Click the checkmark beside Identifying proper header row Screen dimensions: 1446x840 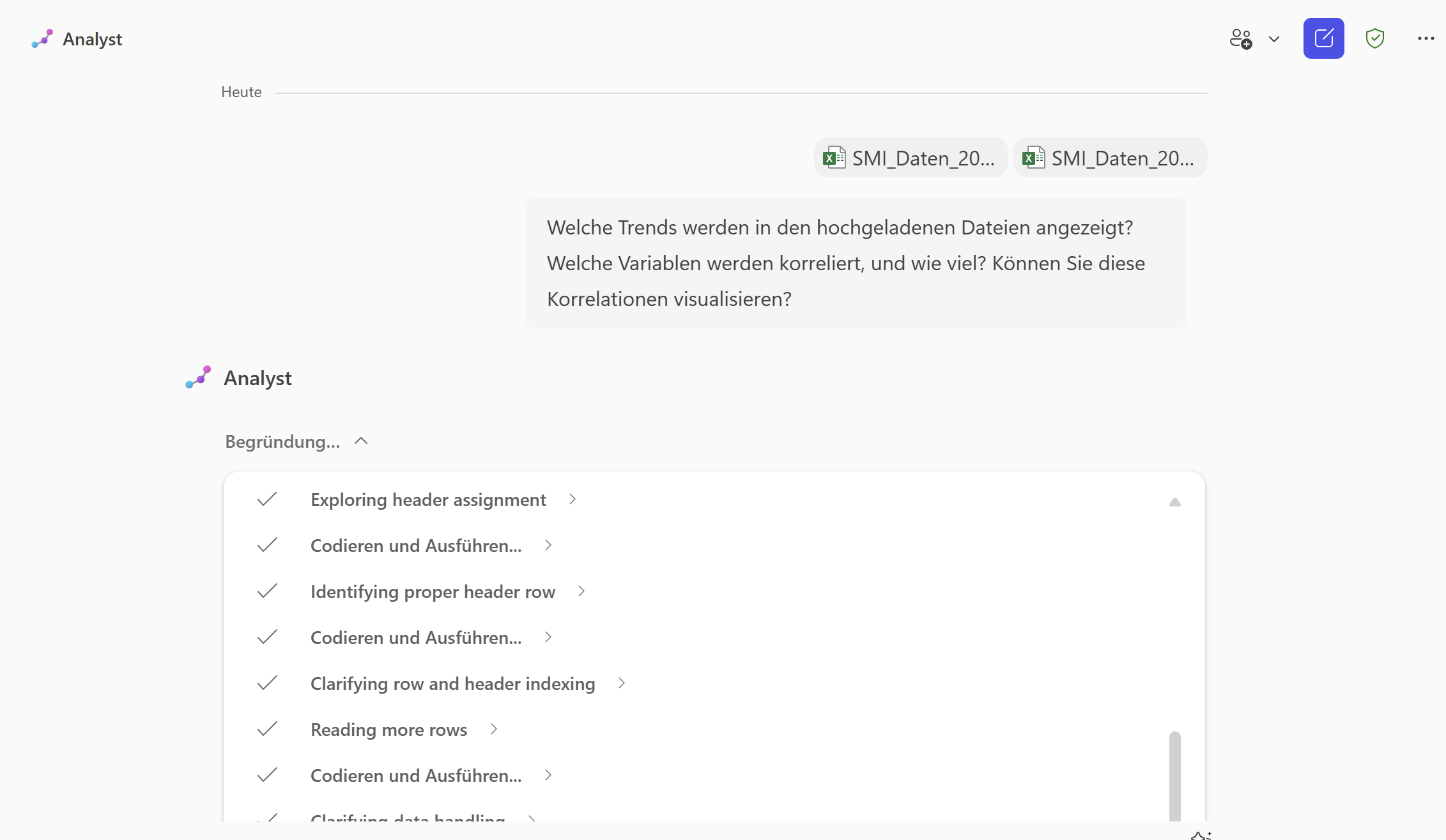(x=267, y=591)
